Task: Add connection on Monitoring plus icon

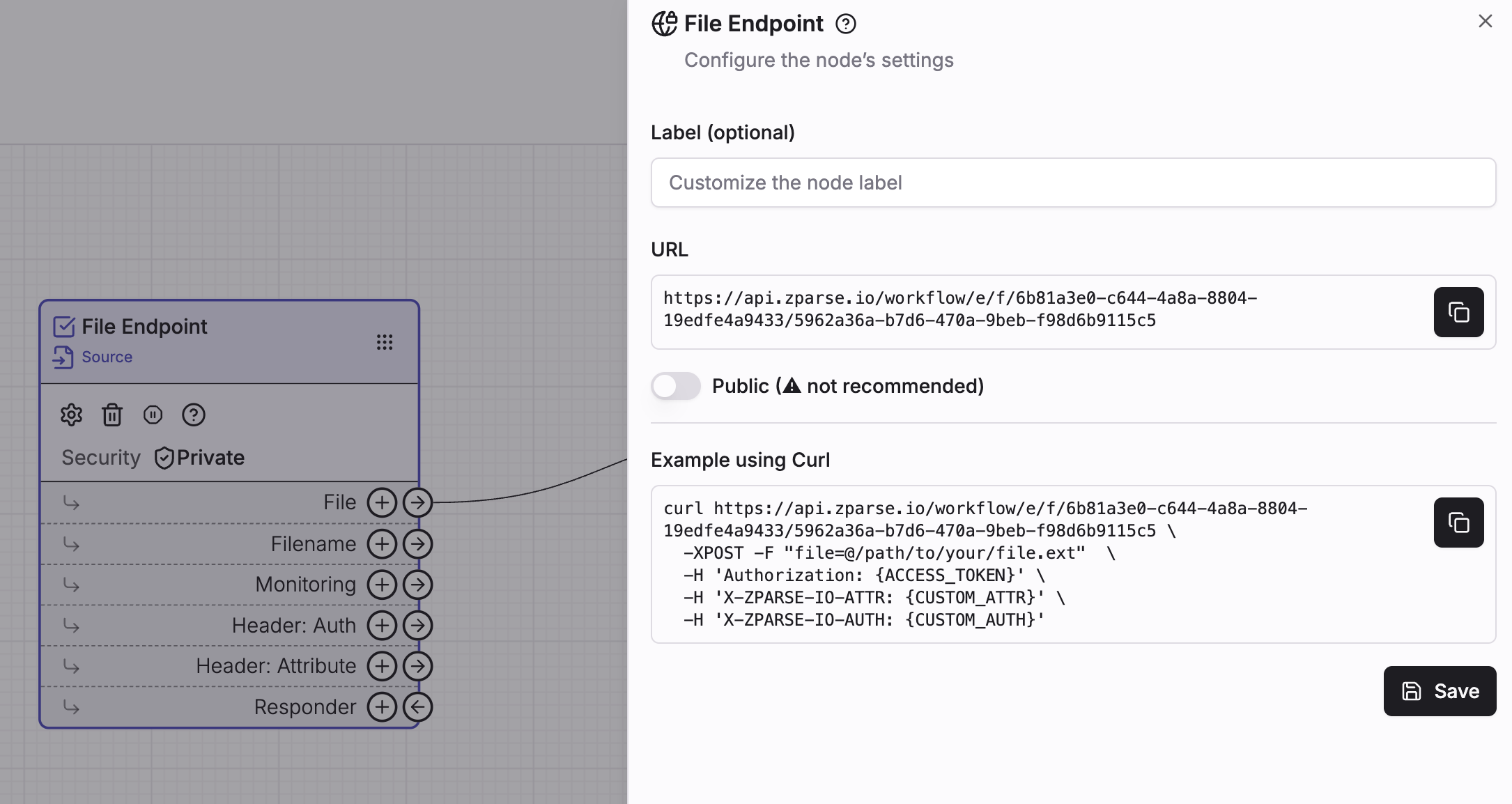Action: tap(382, 585)
